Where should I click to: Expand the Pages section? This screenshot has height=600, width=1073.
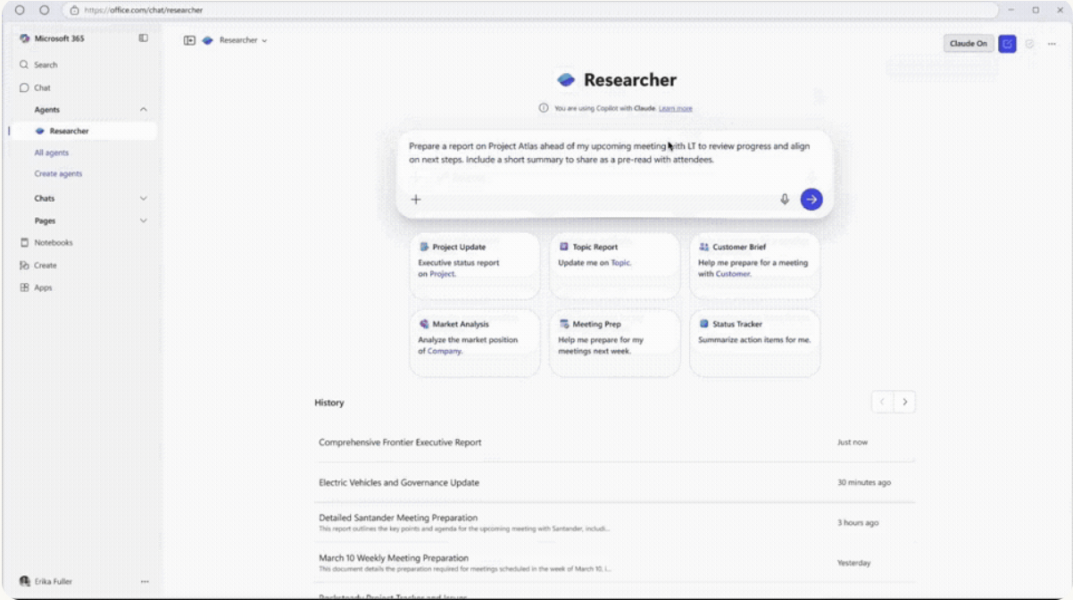(x=145, y=219)
